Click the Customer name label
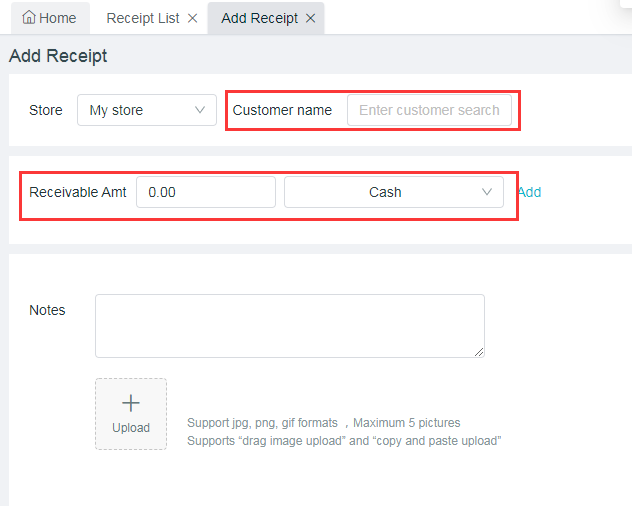This screenshot has width=632, height=506. pos(282,110)
